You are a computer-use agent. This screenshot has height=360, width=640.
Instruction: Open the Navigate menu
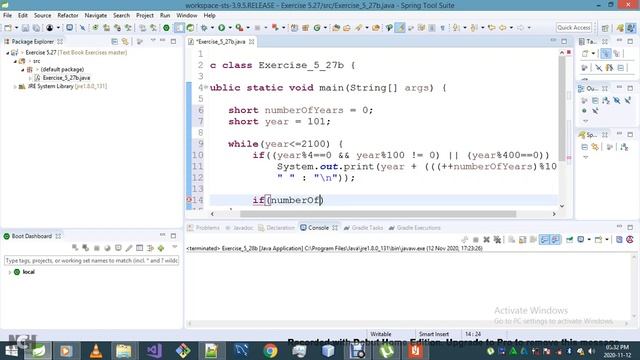(96, 15)
